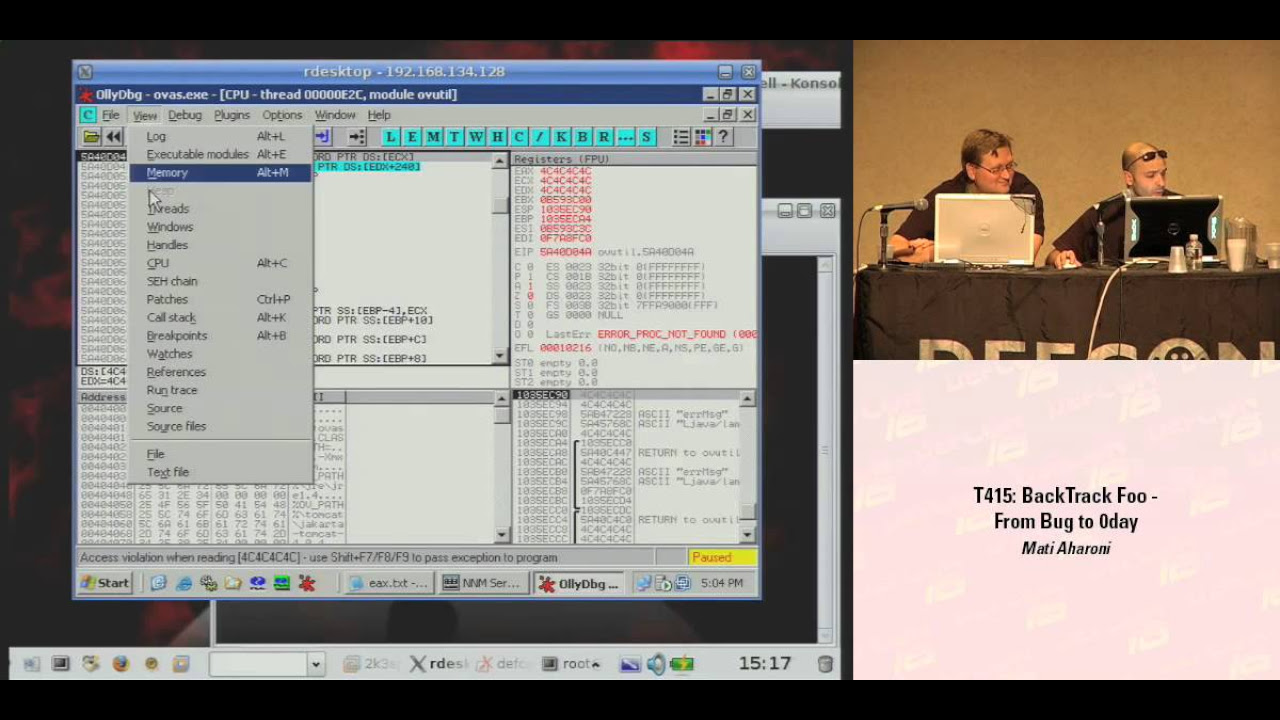
Task: Open the Plugins menu
Action: tap(232, 115)
